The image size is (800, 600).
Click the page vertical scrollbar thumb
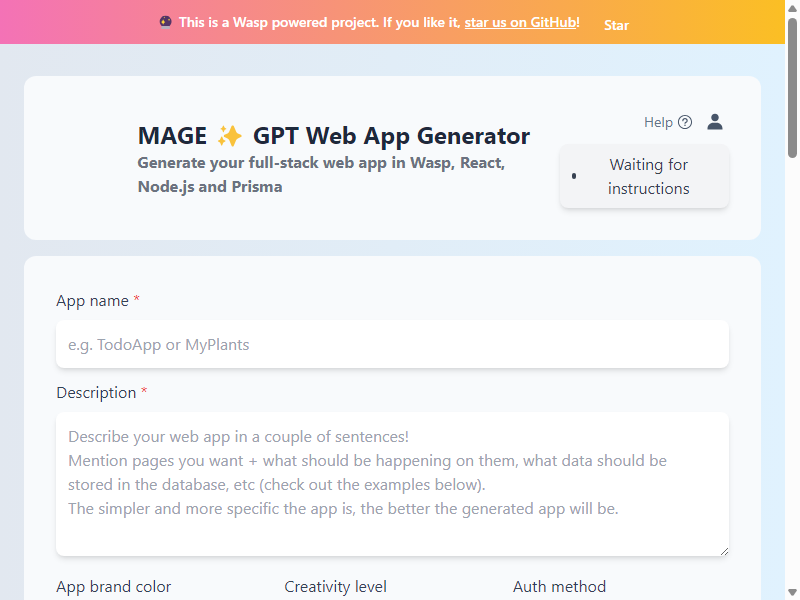[792, 88]
